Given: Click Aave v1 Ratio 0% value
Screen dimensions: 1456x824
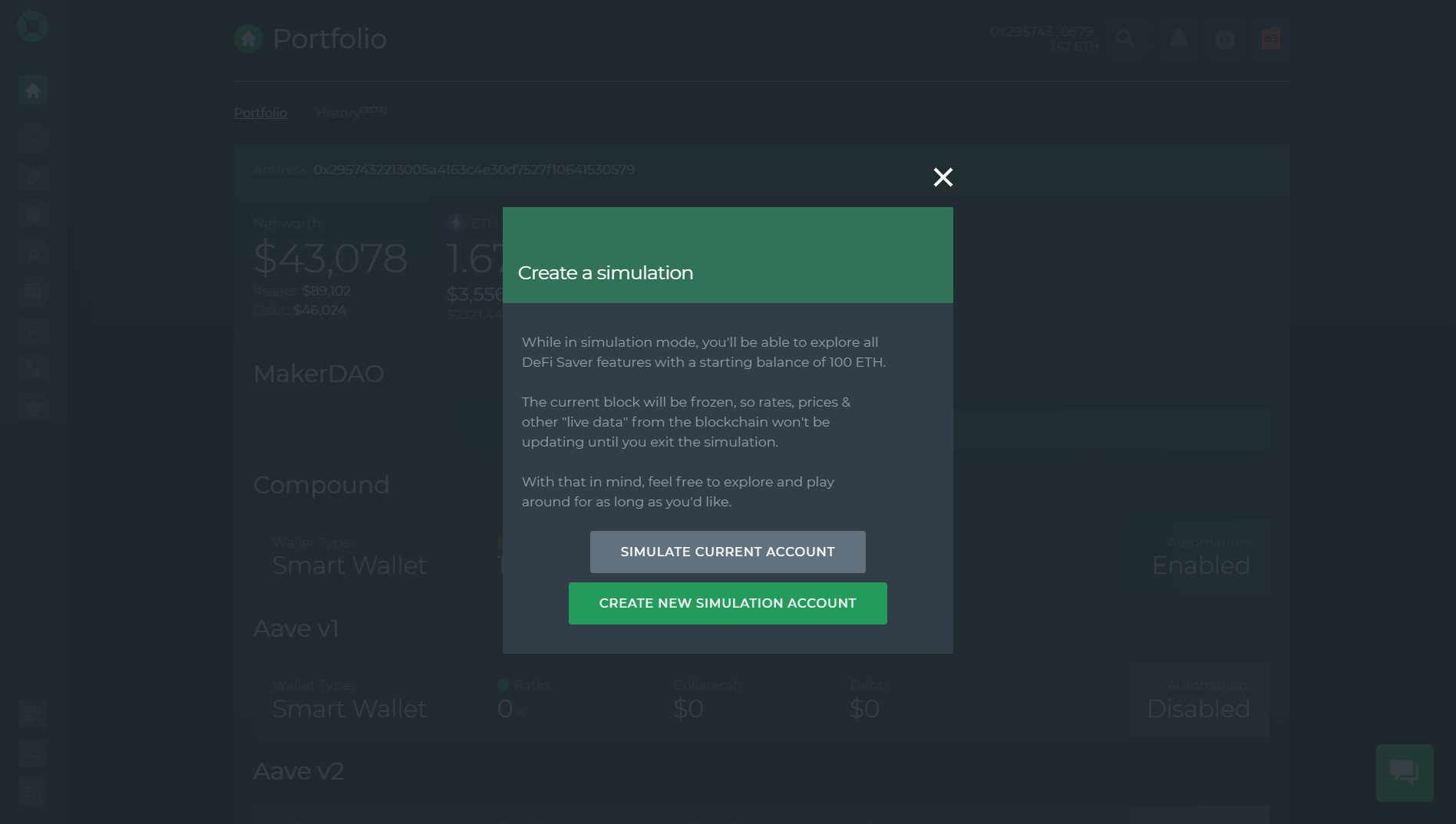Looking at the screenshot, I should pos(511,709).
